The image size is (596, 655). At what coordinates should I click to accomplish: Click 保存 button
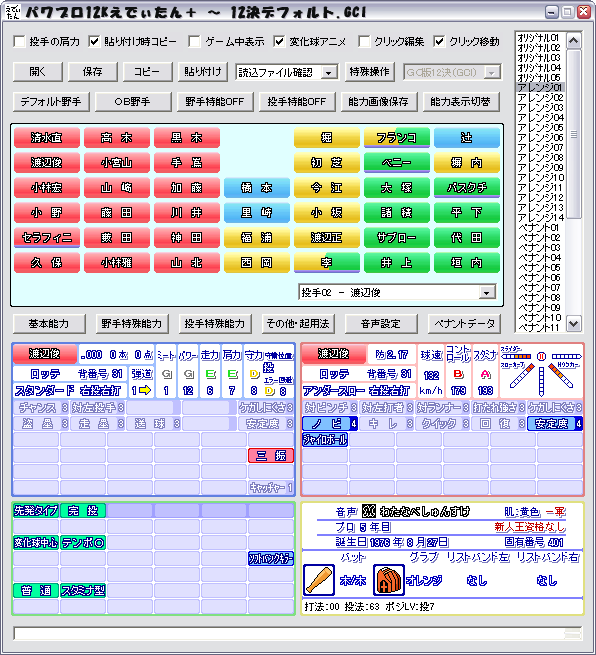coord(92,72)
